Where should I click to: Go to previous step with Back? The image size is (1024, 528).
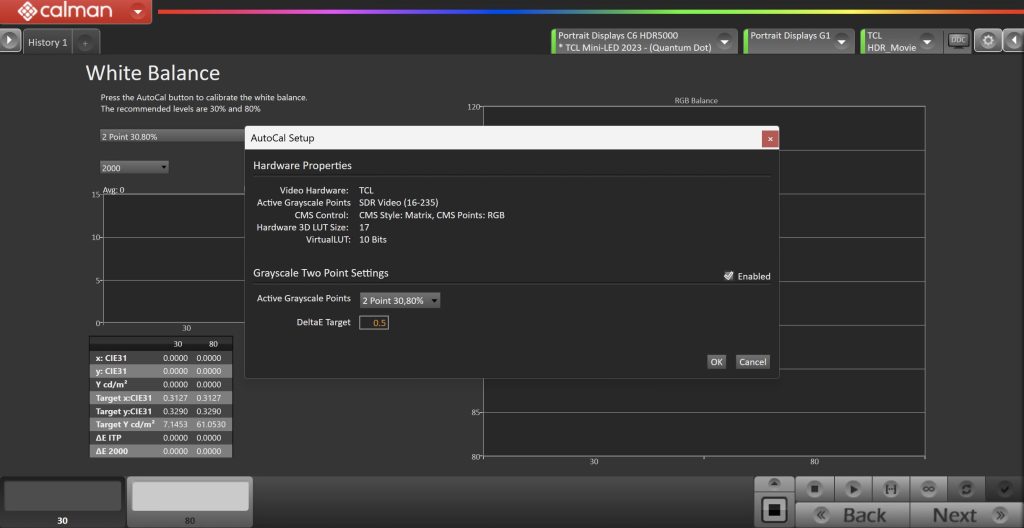tap(852, 515)
